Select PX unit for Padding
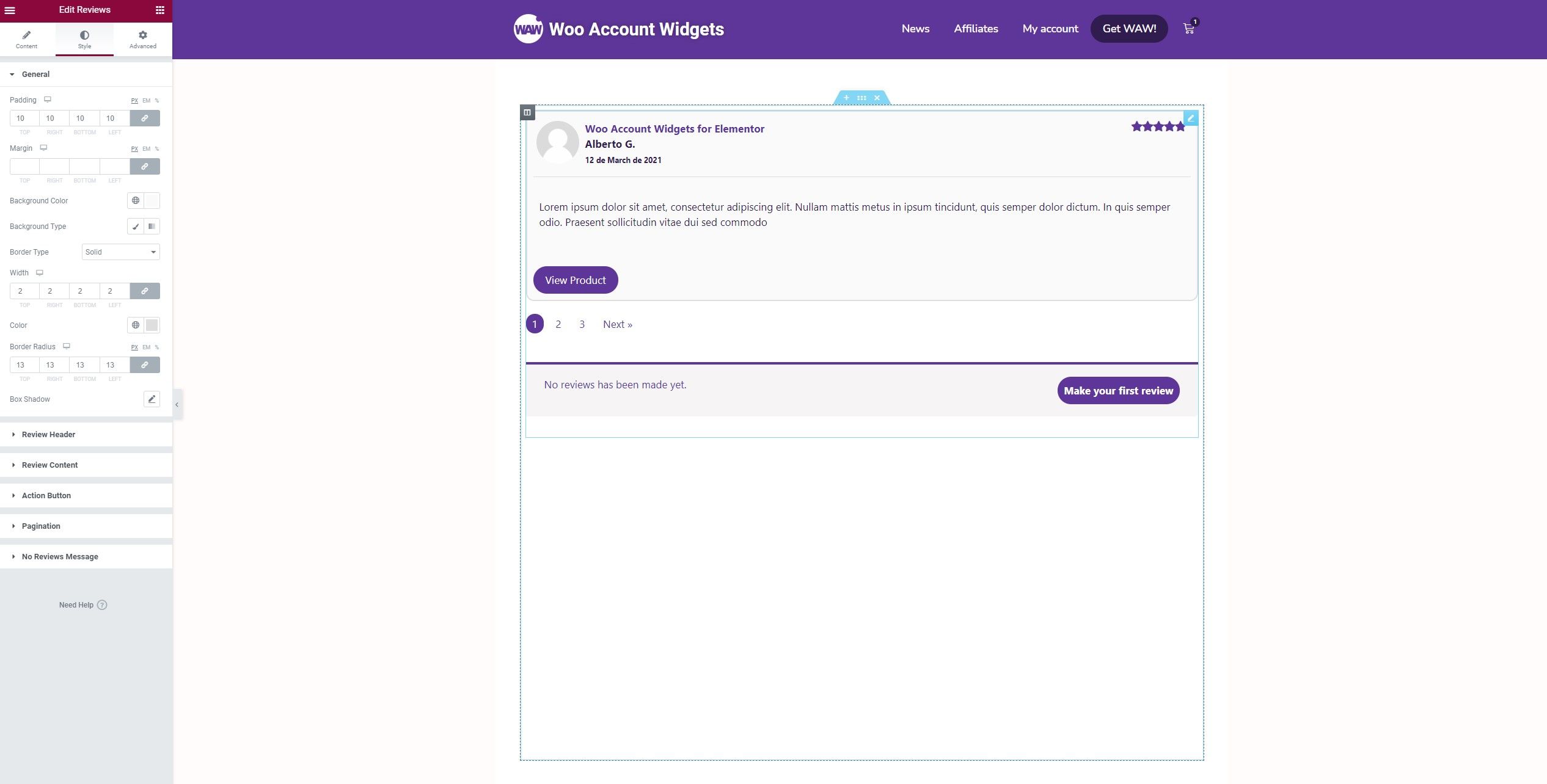1547x784 pixels. click(x=134, y=101)
